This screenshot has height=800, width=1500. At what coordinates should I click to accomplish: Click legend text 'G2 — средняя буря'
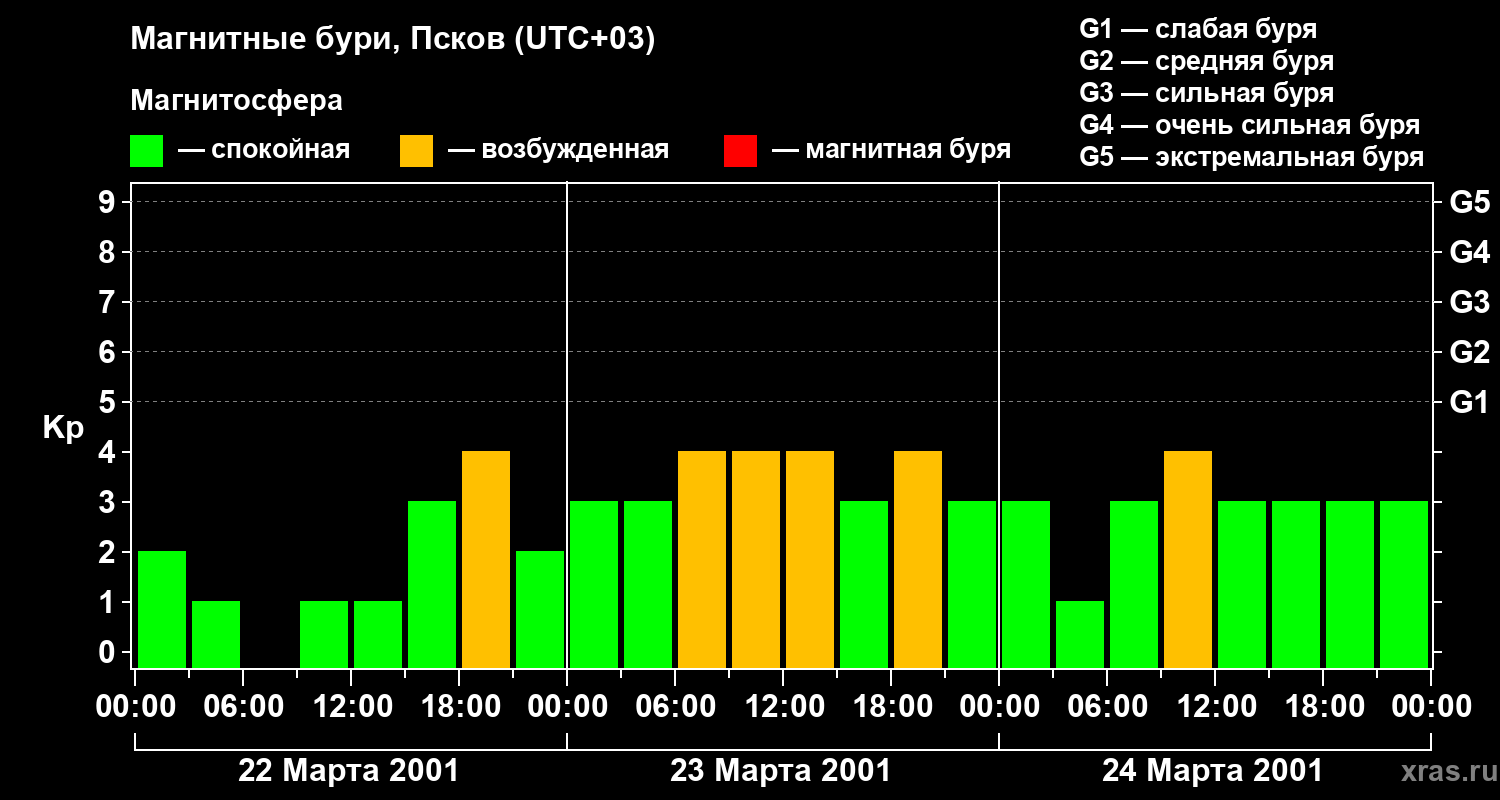coord(1207,61)
